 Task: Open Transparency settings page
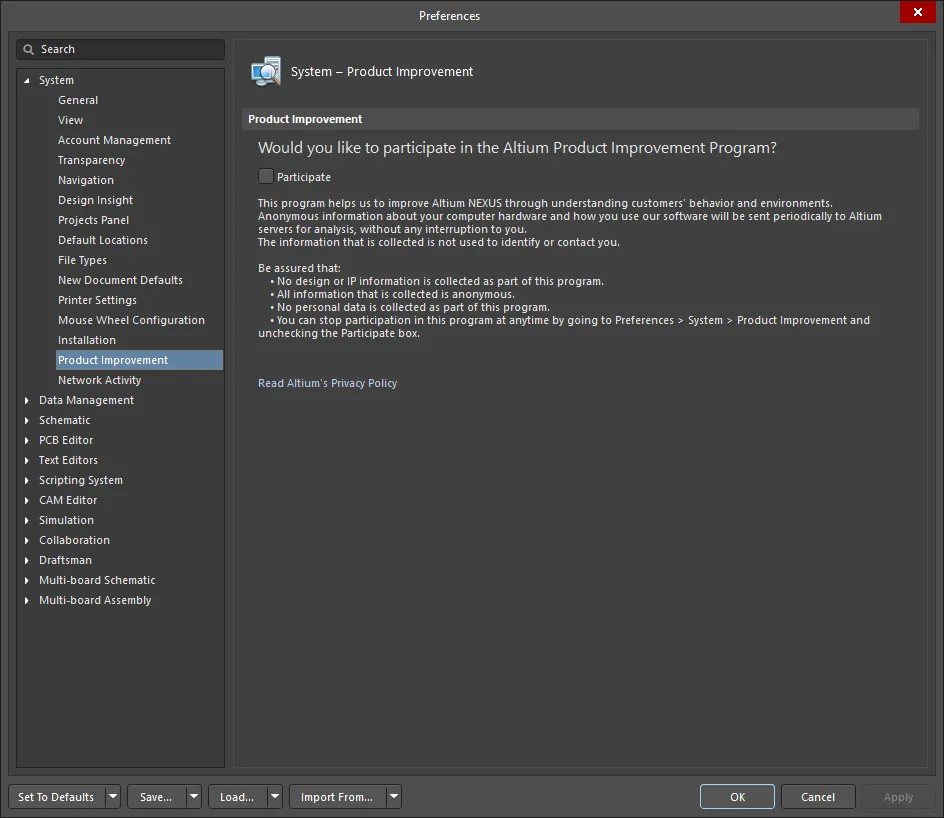(x=92, y=160)
